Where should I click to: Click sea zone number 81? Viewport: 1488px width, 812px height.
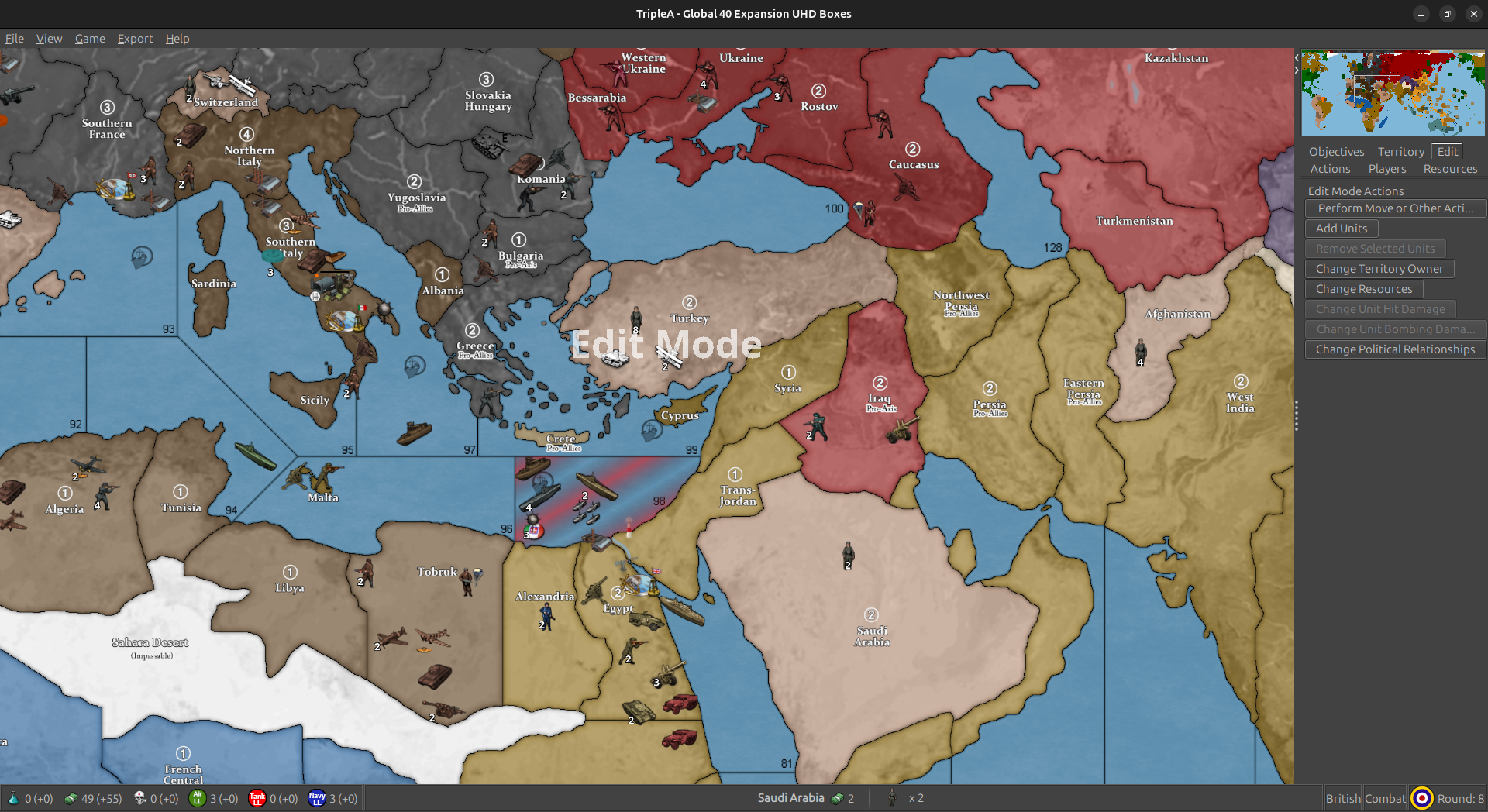[787, 763]
